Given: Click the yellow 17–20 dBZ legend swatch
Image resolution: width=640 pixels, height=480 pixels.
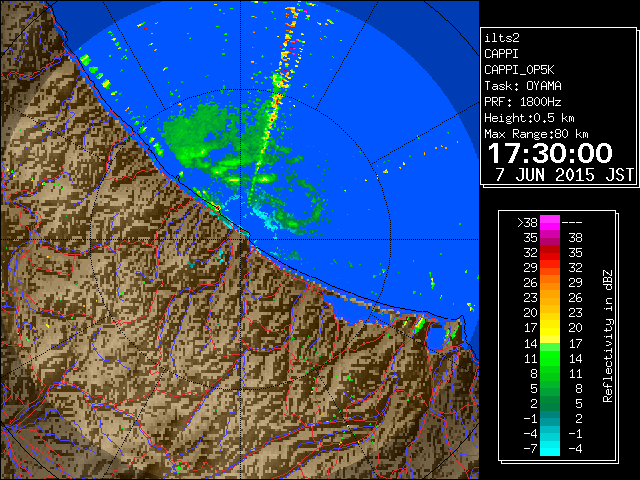Looking at the screenshot, I should [550, 328].
